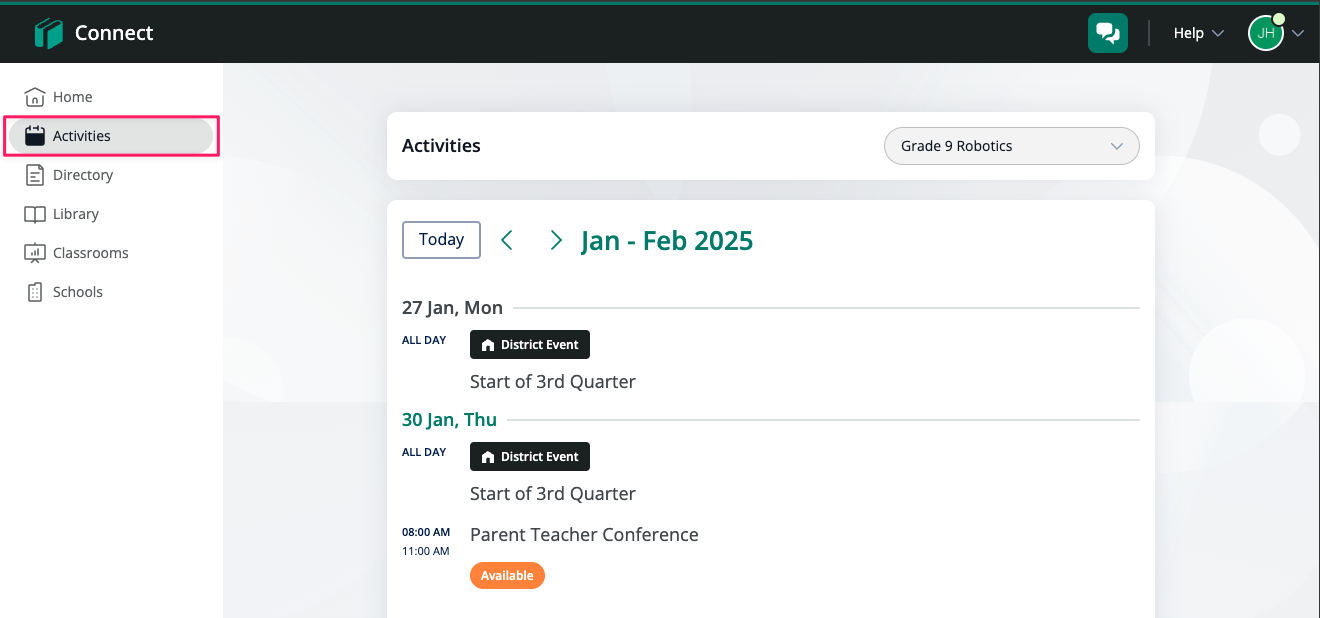Click the Today button
1320x618 pixels.
[441, 240]
